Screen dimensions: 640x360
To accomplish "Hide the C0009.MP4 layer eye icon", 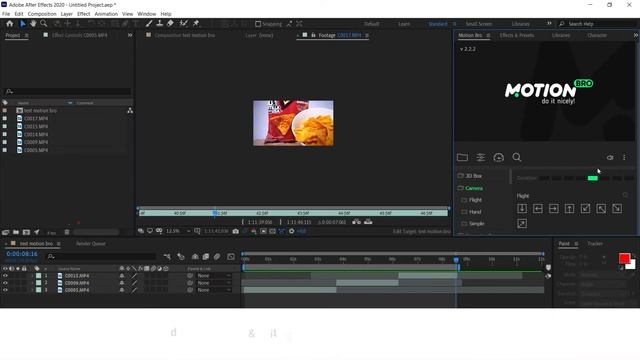I will click(x=5, y=283).
